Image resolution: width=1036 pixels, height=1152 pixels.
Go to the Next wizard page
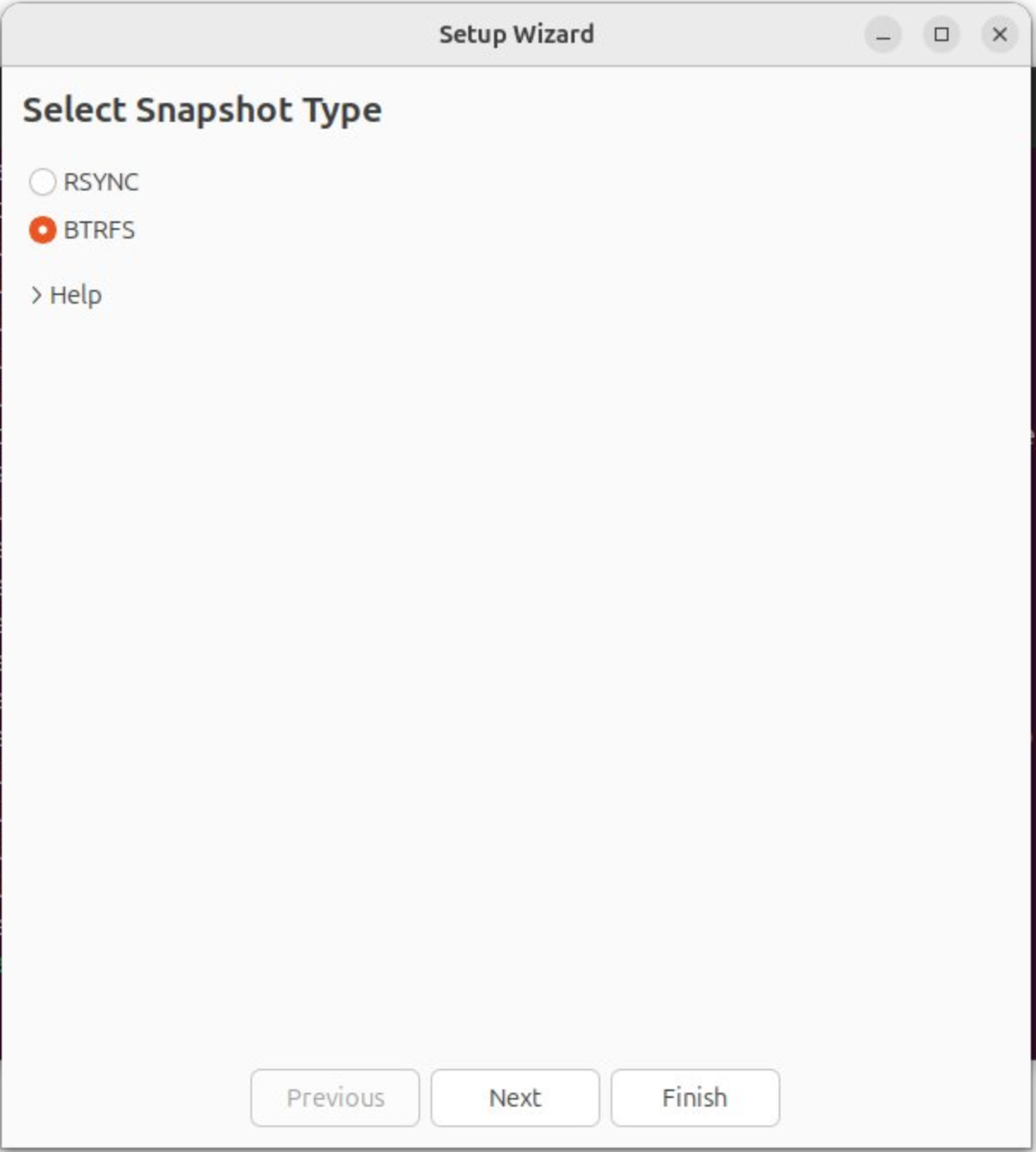point(515,1097)
